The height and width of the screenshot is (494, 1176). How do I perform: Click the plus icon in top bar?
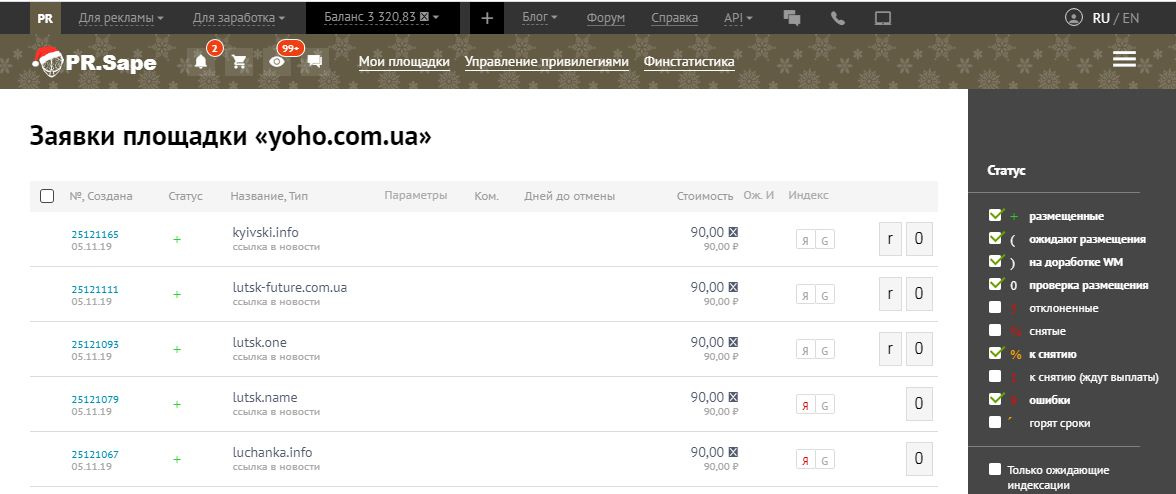click(487, 18)
